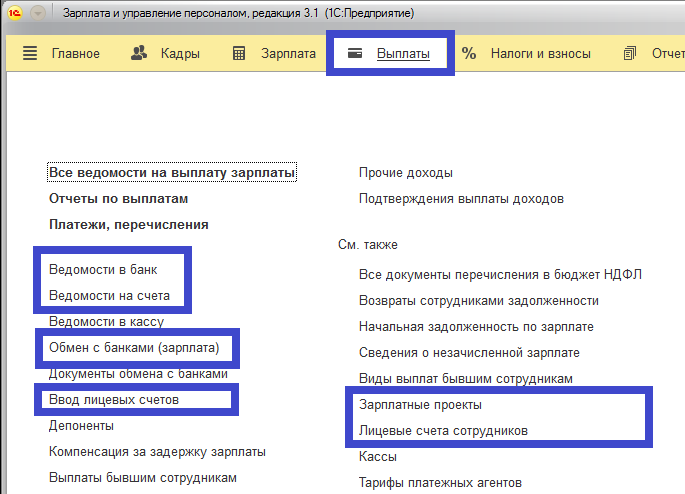Open the hamburger sections menu icon
Viewport: 685px width, 494px height.
point(30,53)
